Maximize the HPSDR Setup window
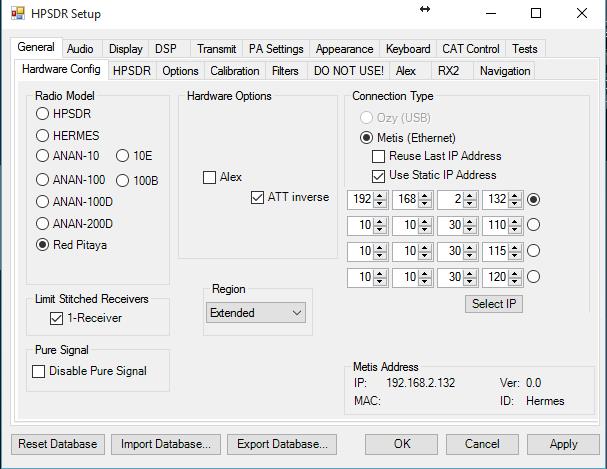This screenshot has width=607, height=469. pos(536,13)
